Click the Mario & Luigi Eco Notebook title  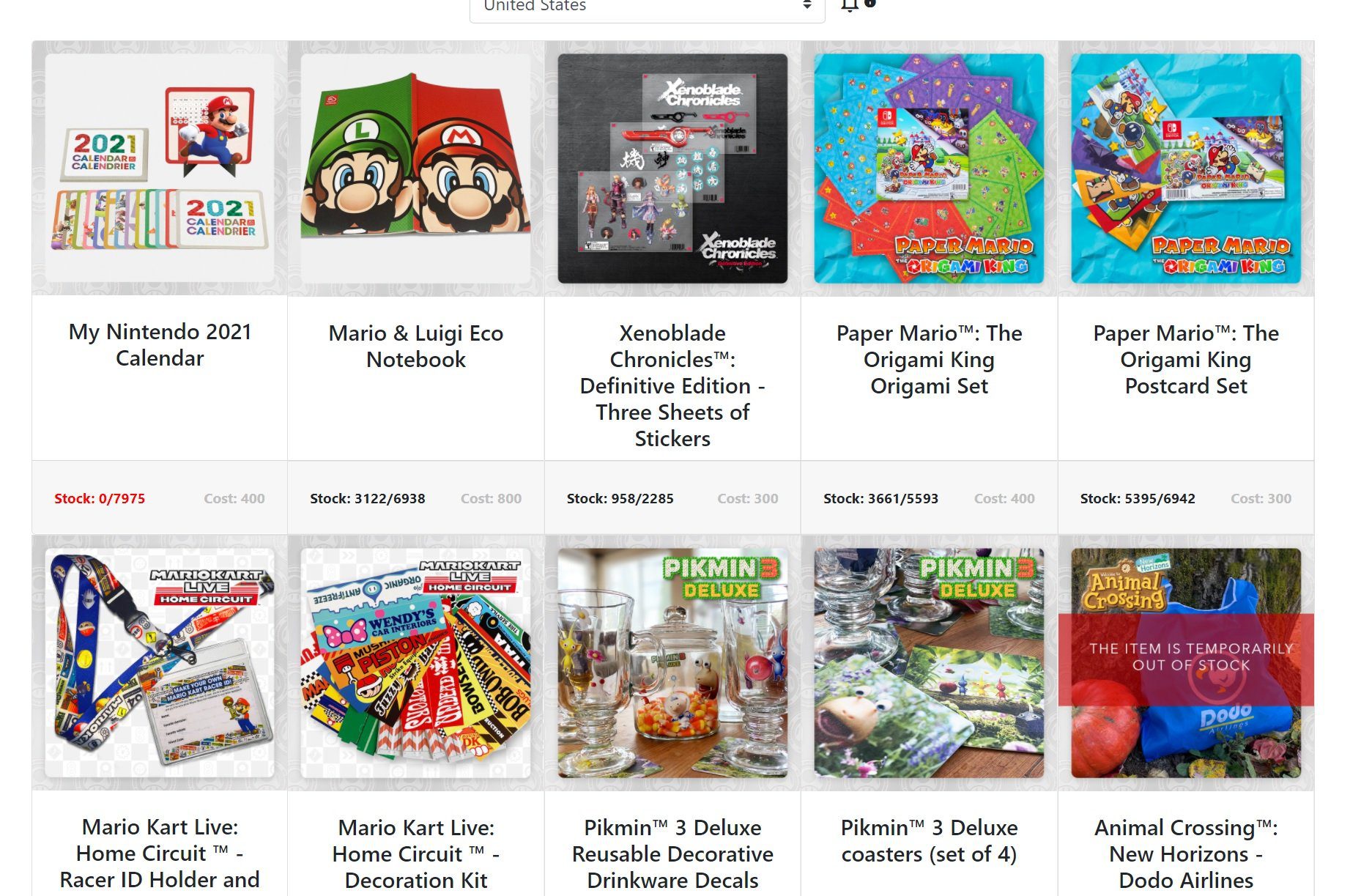coord(416,347)
